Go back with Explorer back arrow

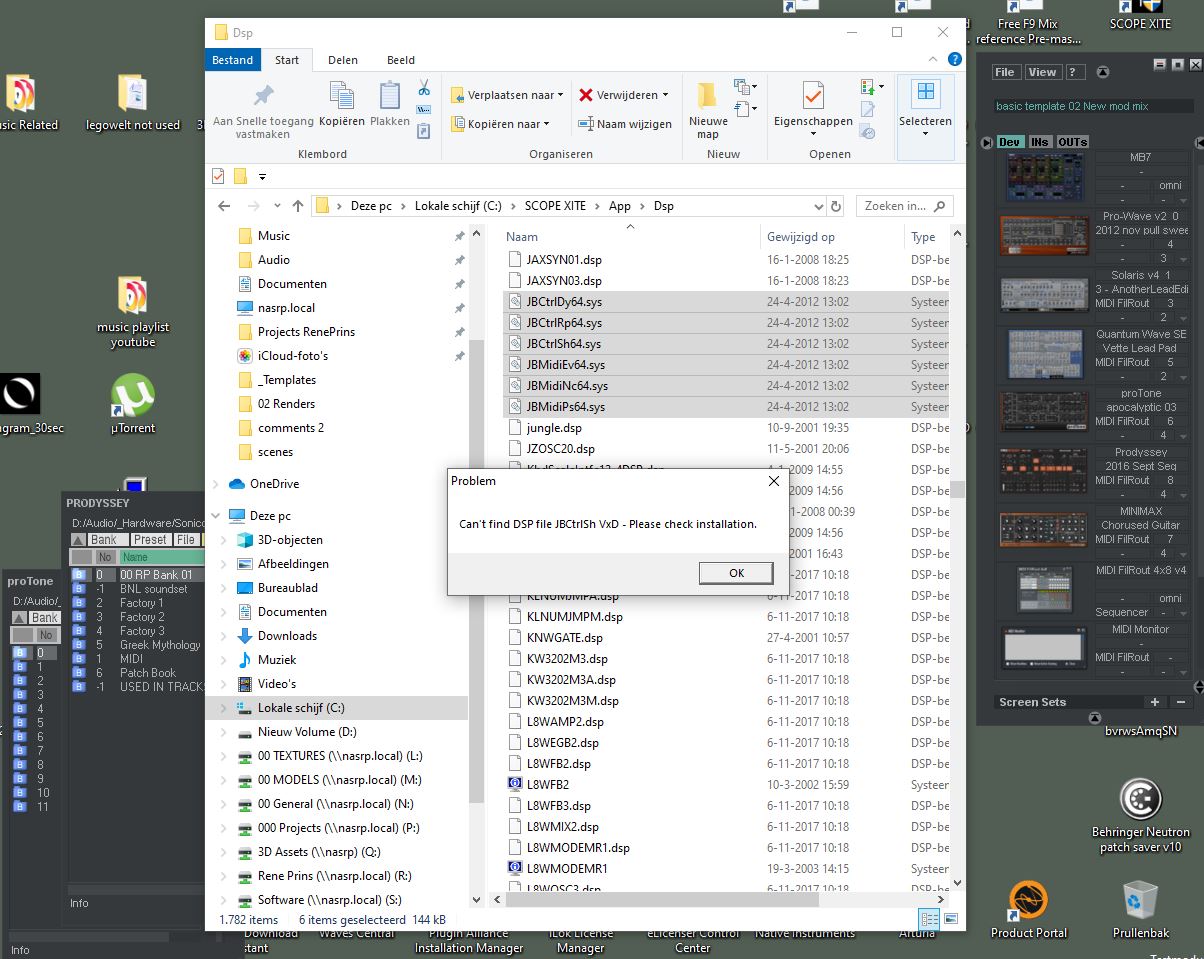(x=224, y=206)
